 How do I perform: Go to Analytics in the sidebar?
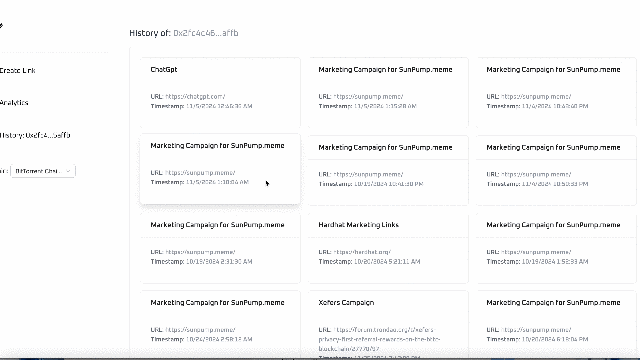pyautogui.click(x=14, y=102)
